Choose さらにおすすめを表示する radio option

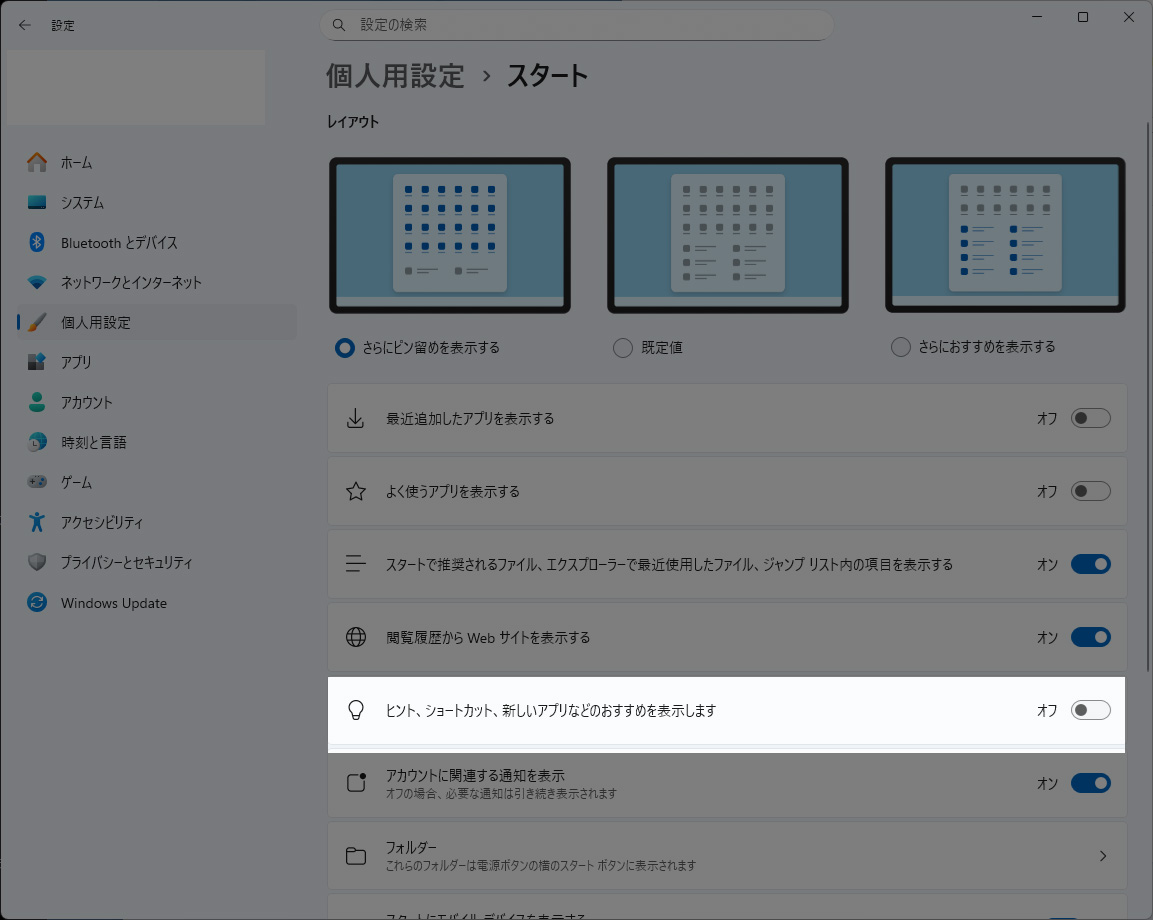pos(901,347)
